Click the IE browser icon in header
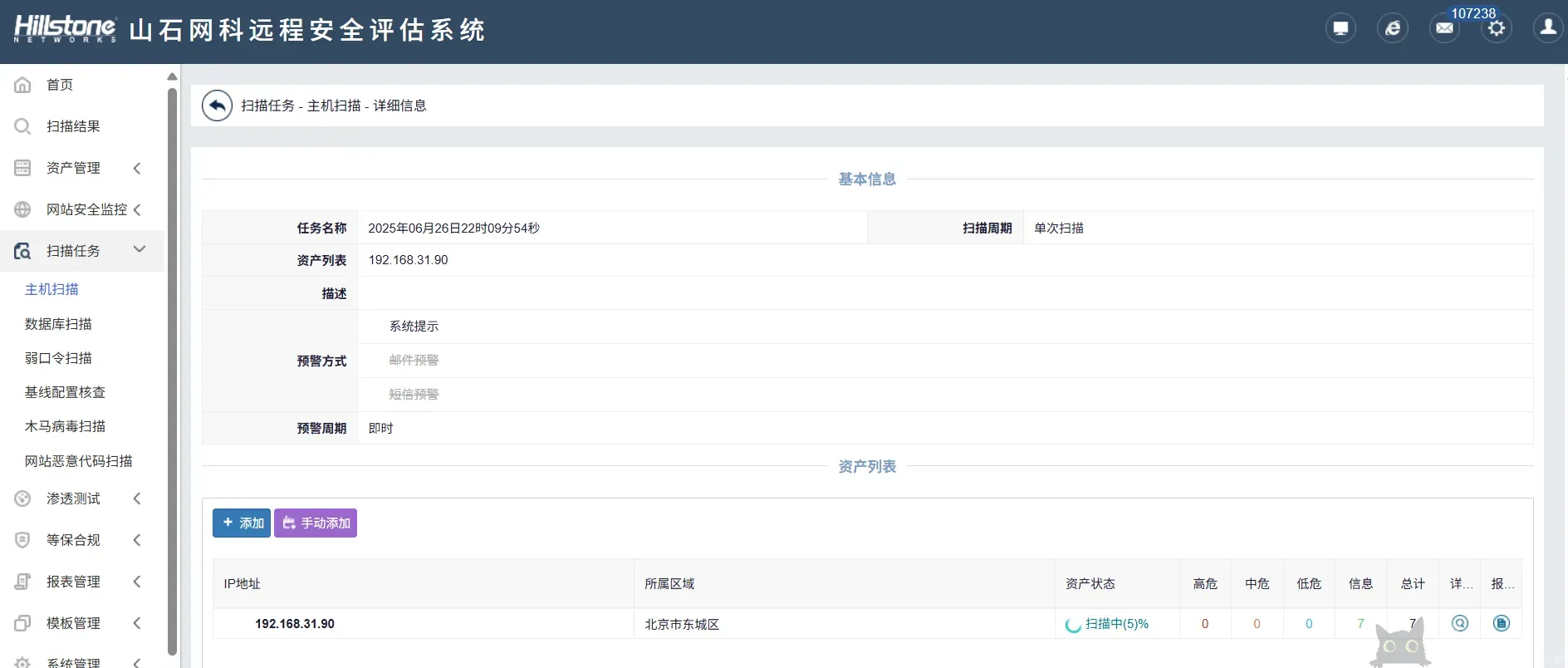1568x668 pixels. point(1393,28)
